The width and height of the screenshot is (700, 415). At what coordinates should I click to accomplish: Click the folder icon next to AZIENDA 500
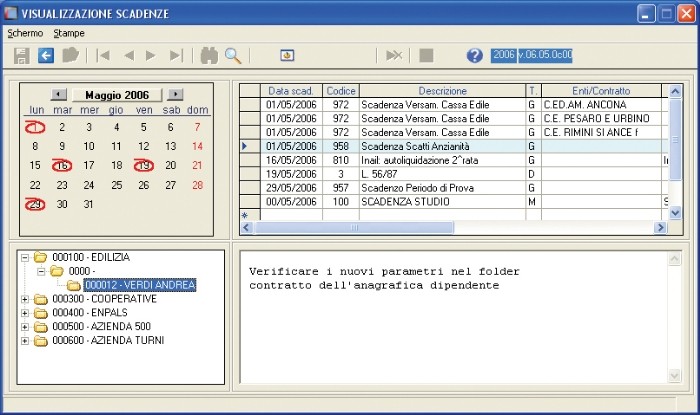pyautogui.click(x=41, y=327)
